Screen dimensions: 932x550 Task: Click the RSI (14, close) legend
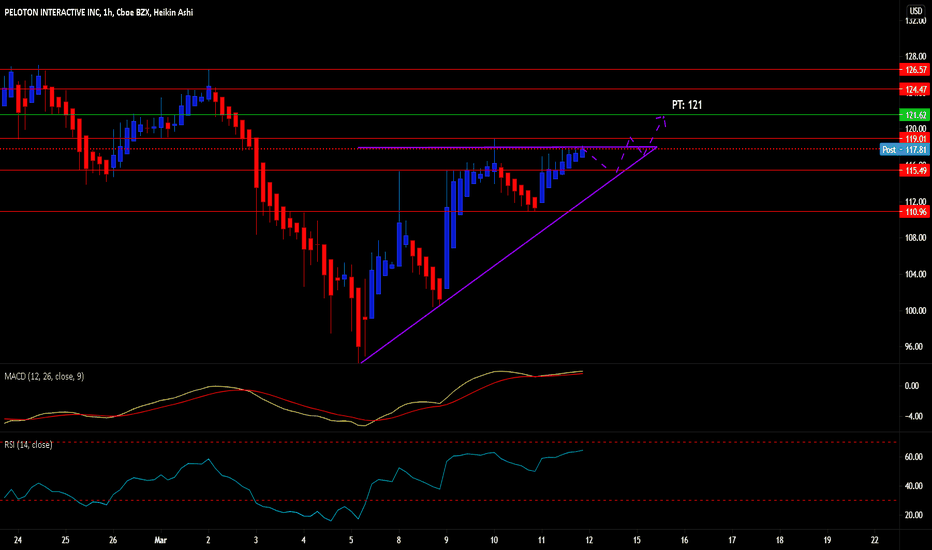tap(28, 445)
